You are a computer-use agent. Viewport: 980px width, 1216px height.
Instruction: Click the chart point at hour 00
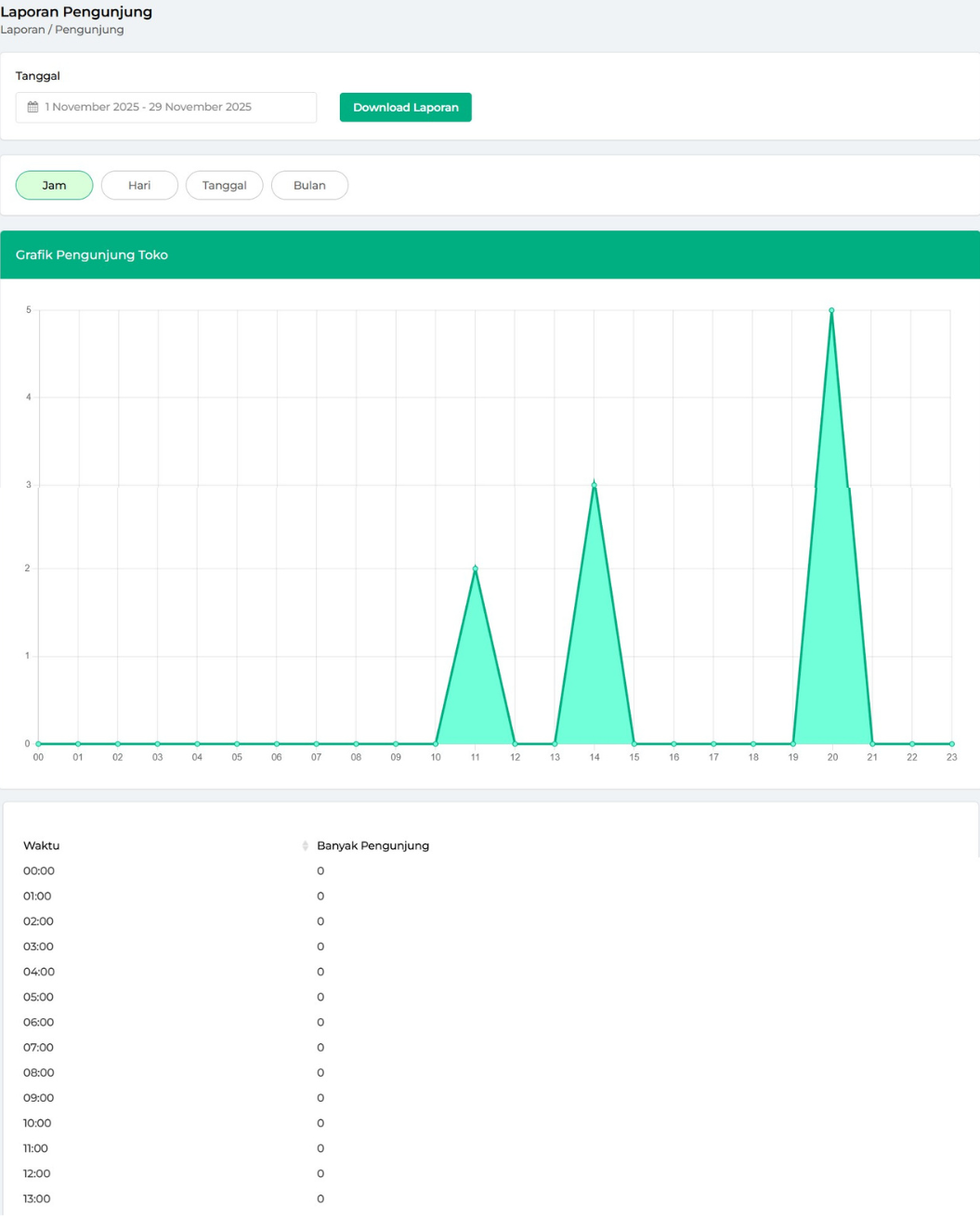coord(38,743)
